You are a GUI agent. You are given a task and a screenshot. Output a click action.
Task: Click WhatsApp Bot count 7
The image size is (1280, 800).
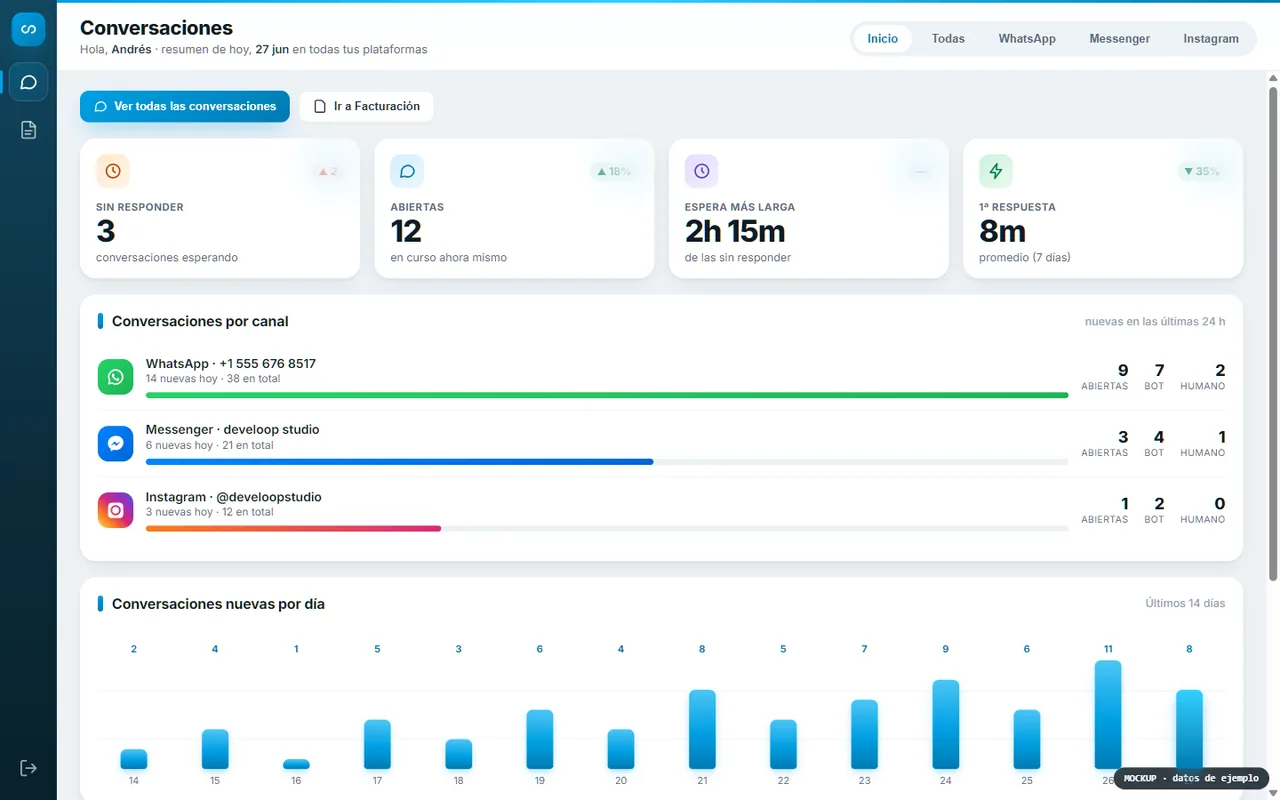point(1160,371)
